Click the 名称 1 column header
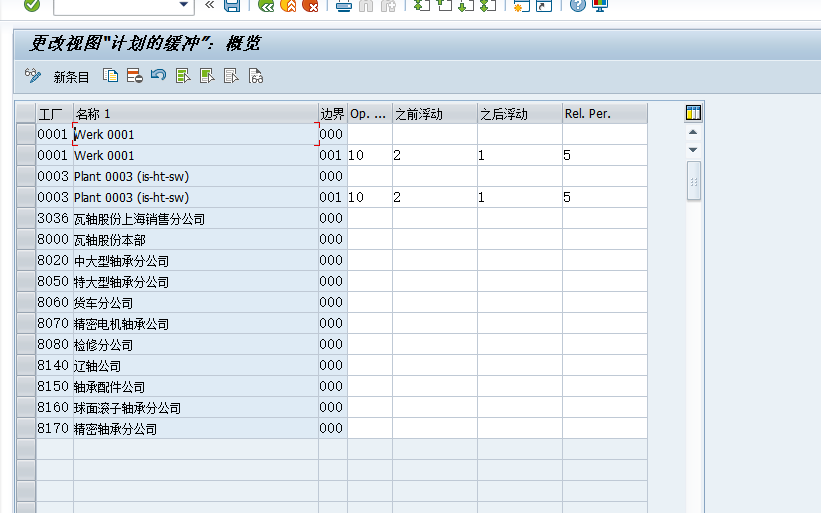This screenshot has height=513, width=821. pyautogui.click(x=196, y=114)
